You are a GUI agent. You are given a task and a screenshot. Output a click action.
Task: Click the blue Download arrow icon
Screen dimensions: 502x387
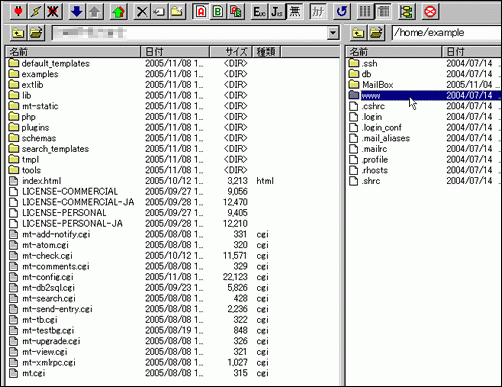tap(77, 12)
